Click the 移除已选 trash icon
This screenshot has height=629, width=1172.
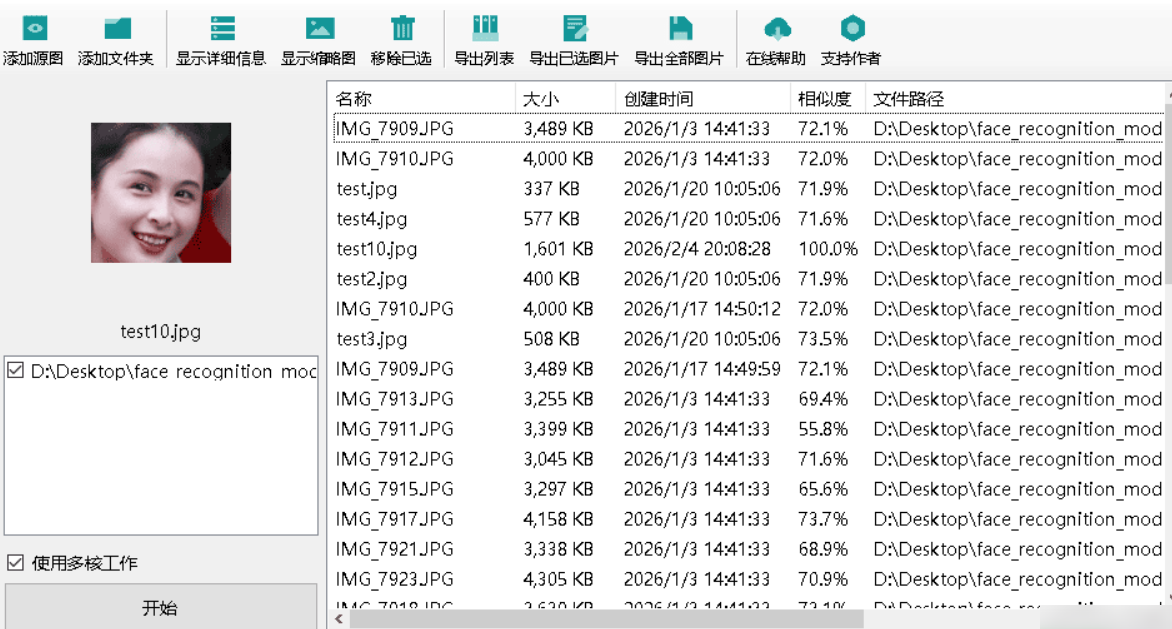[x=402, y=28]
